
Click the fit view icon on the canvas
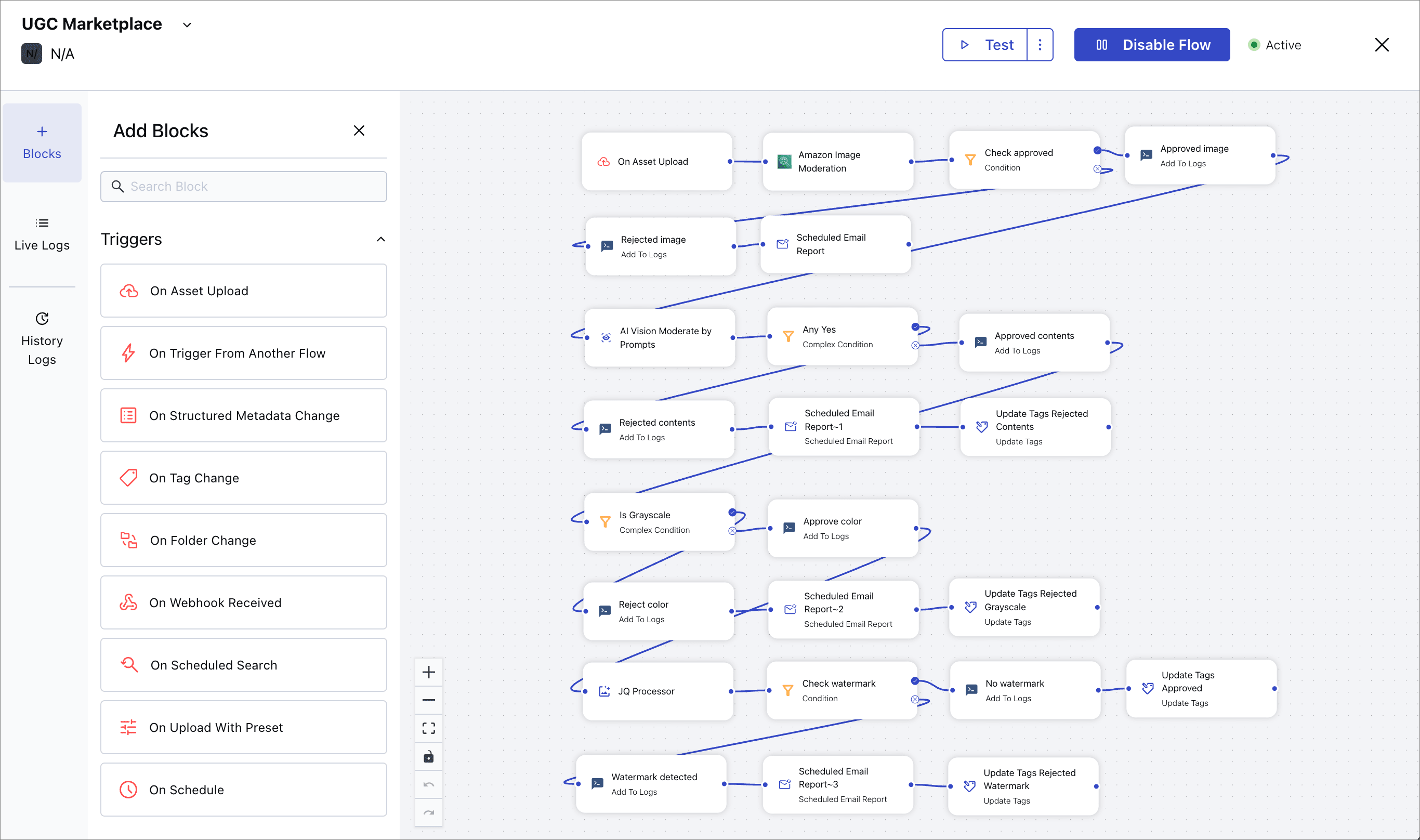(428, 728)
